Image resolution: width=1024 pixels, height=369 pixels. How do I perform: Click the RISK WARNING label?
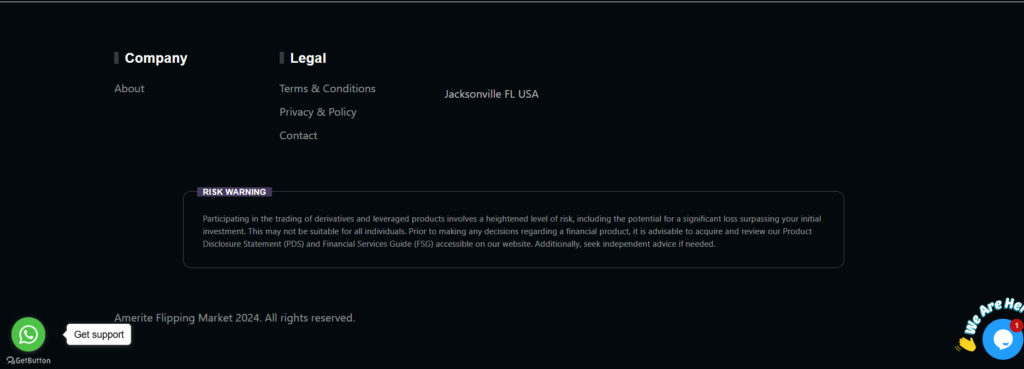(234, 192)
